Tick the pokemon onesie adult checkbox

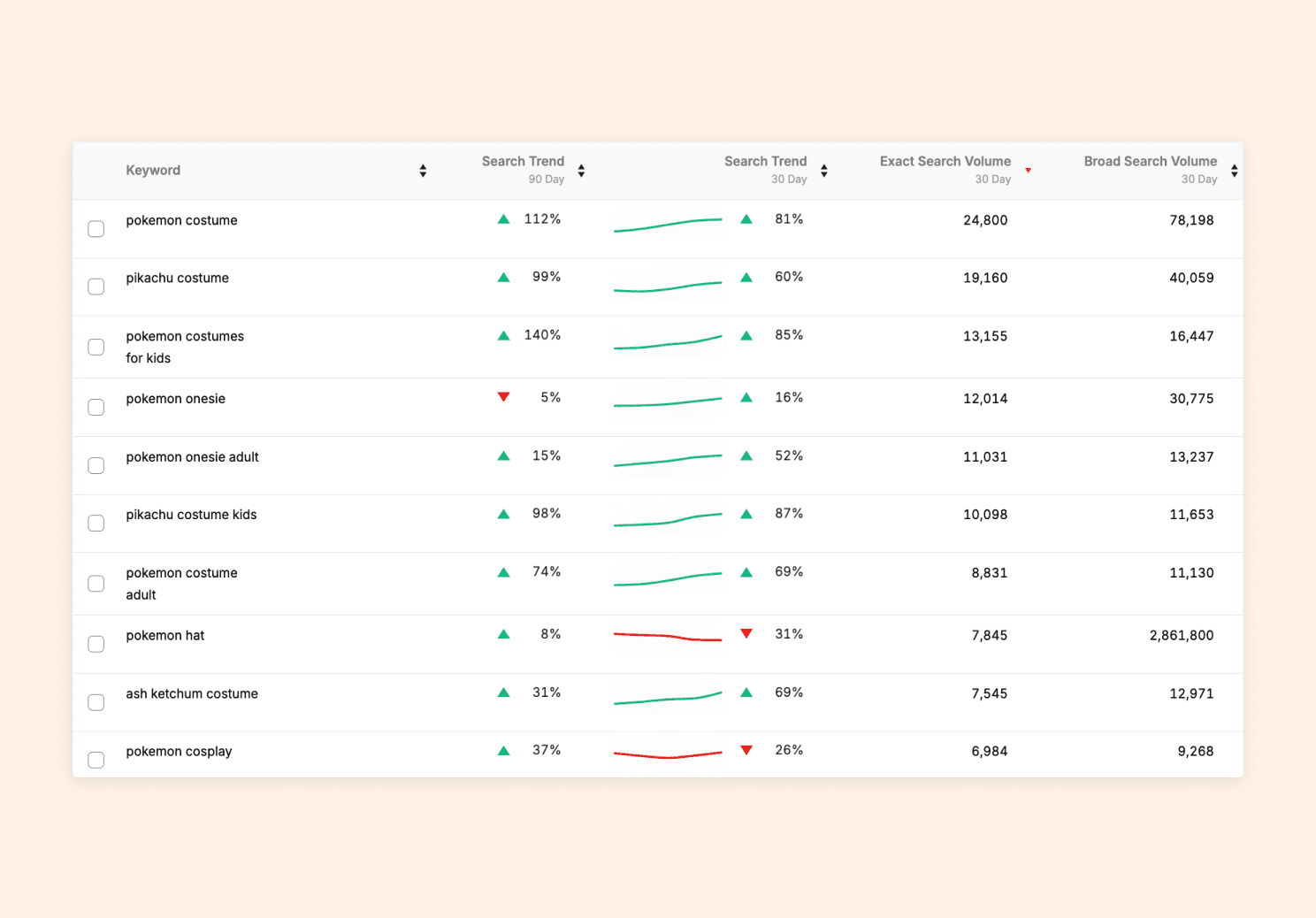click(x=96, y=465)
